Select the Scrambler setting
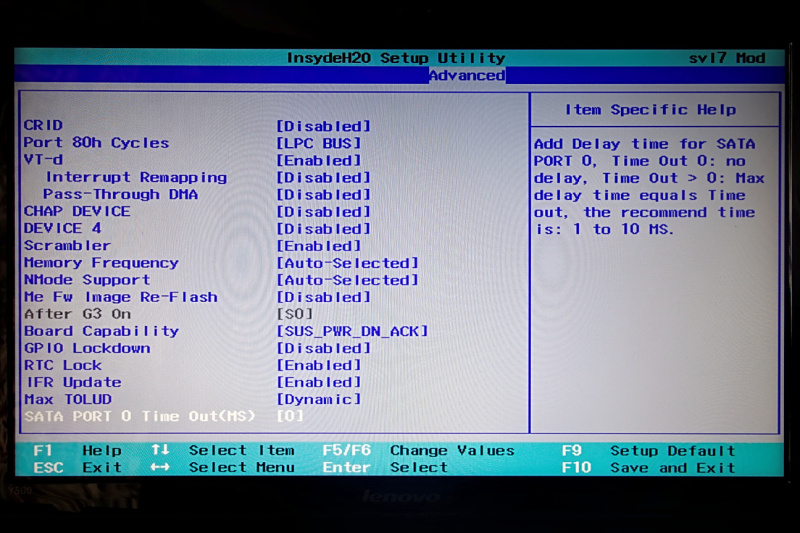 67,245
